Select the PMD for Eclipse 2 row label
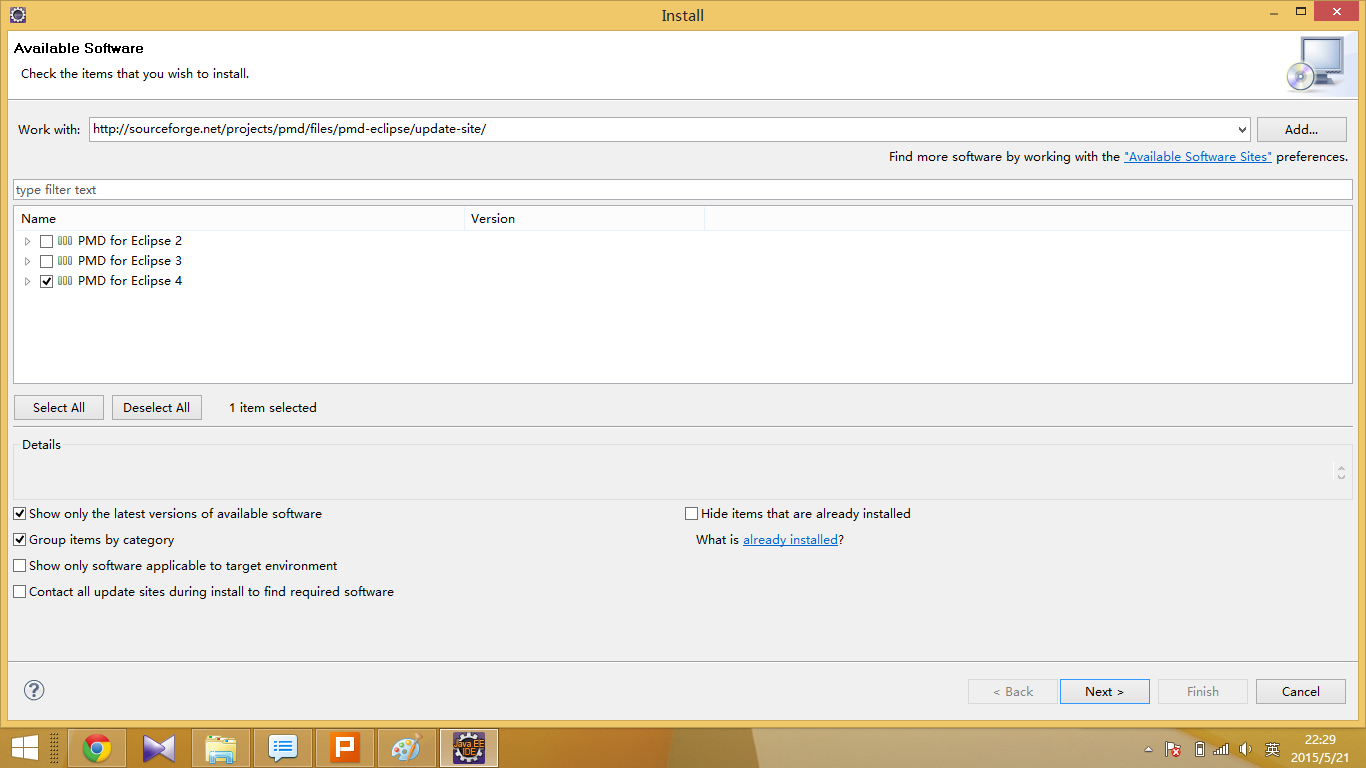The image size is (1366, 768). (130, 241)
